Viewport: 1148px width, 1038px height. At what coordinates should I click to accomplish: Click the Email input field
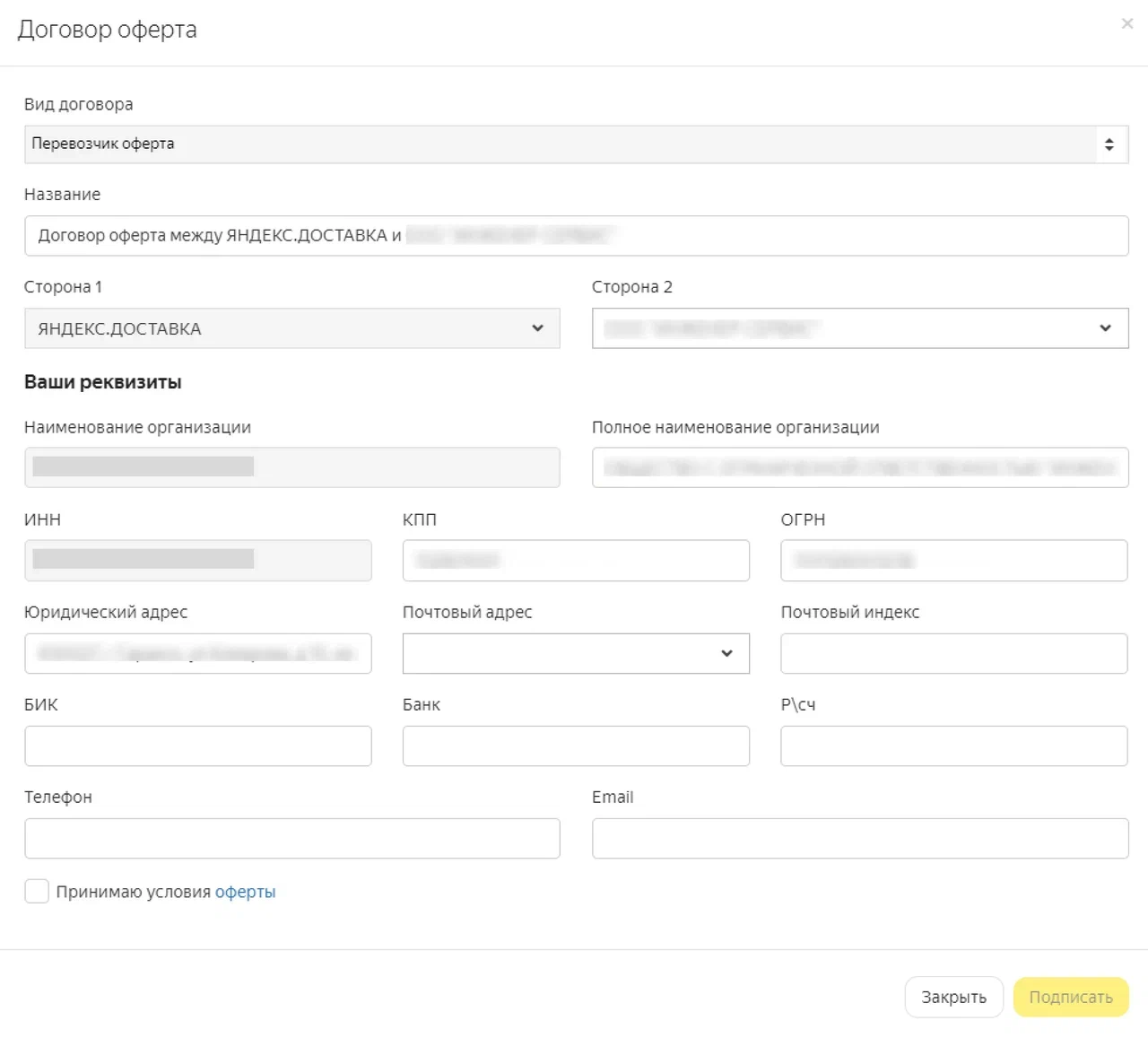click(859, 838)
